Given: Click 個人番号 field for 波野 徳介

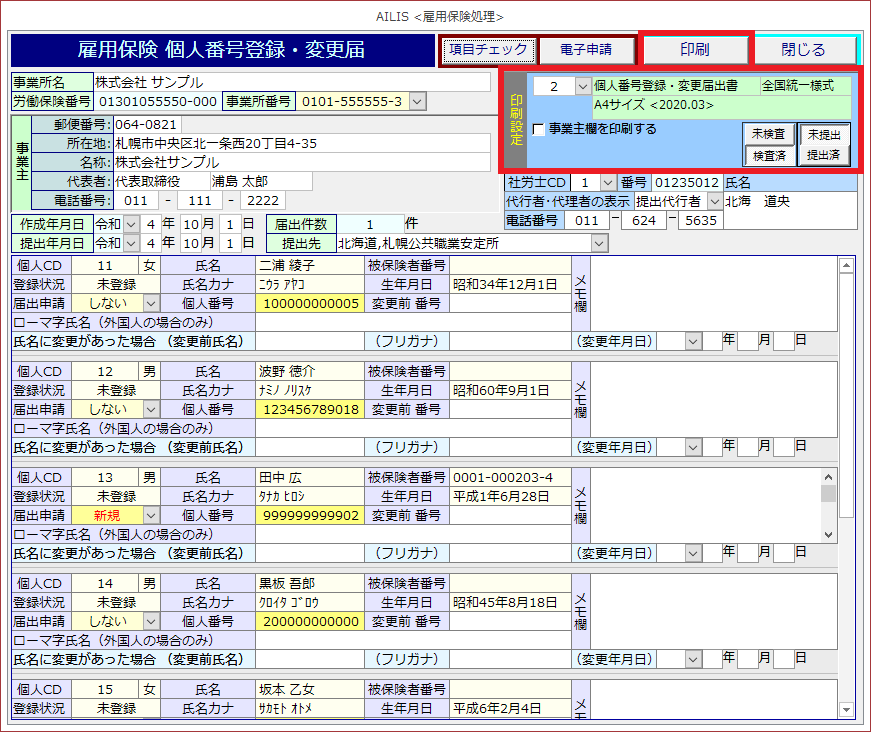Looking at the screenshot, I should [x=310, y=409].
